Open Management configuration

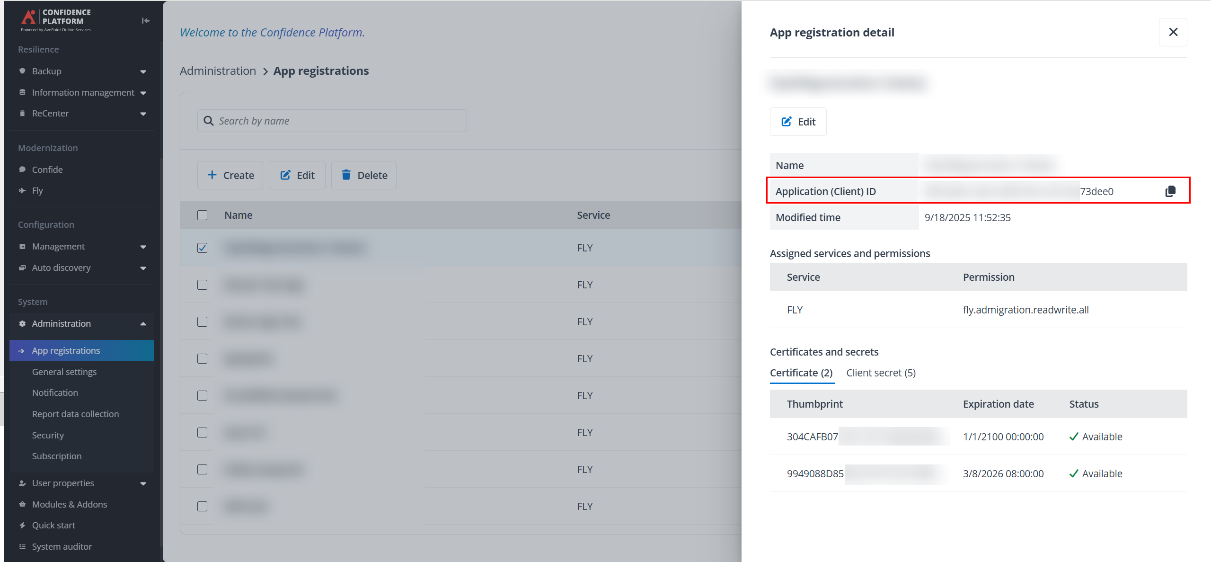[x=58, y=247]
